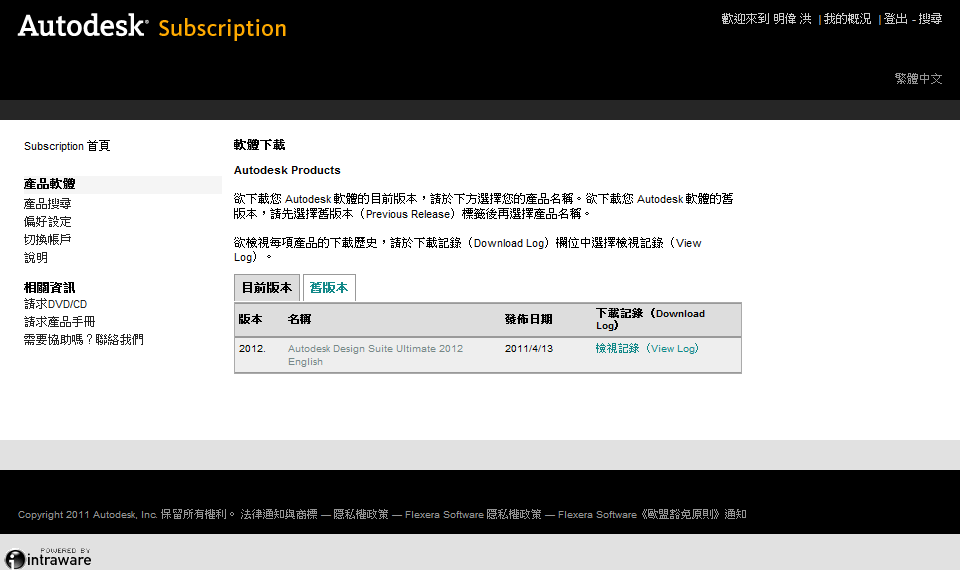Screen dimensions: 960x570
Task: Click the intraware powered-by logo
Action: coord(48,558)
